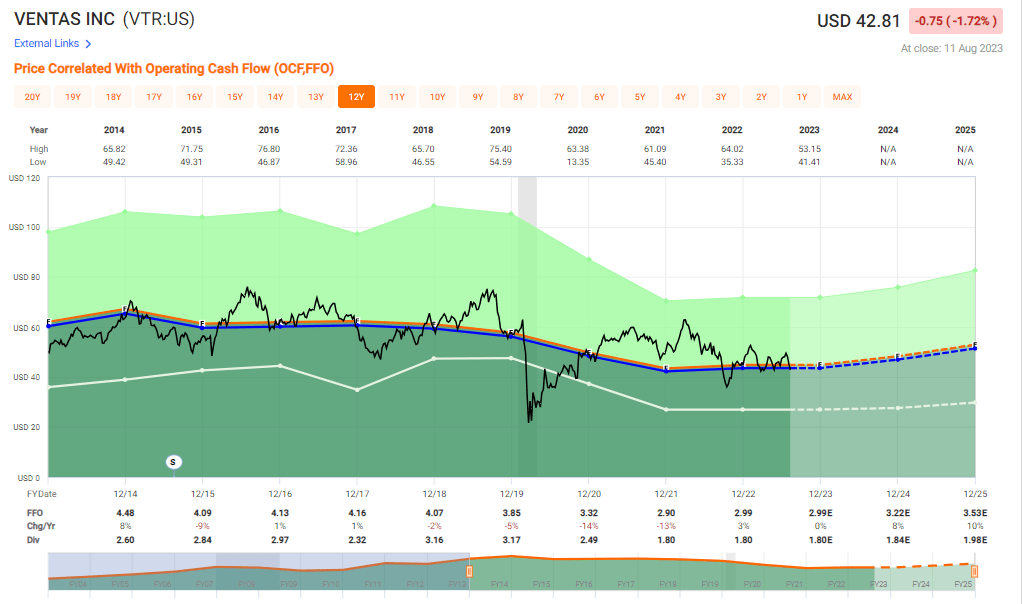Select the 1Y time range tab
The image size is (1023, 604).
pyautogui.click(x=801, y=97)
